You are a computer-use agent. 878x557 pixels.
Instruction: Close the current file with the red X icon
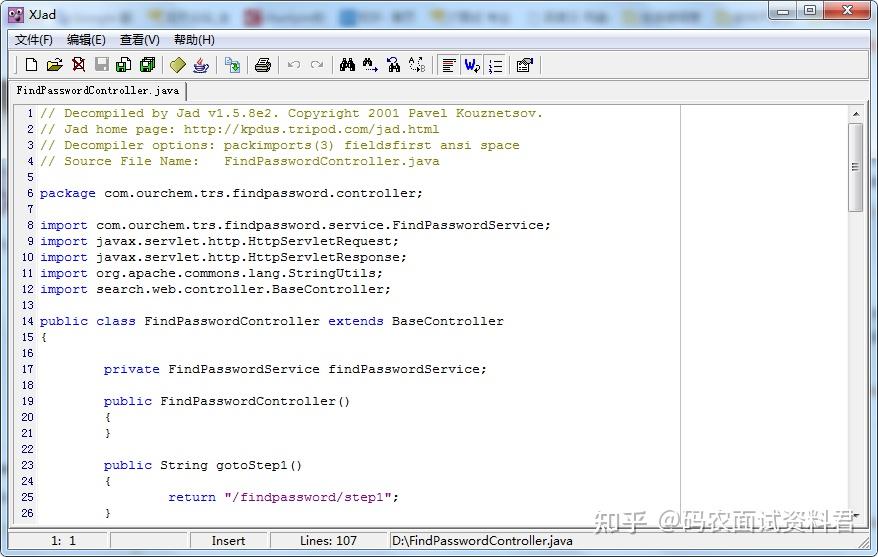(78, 65)
